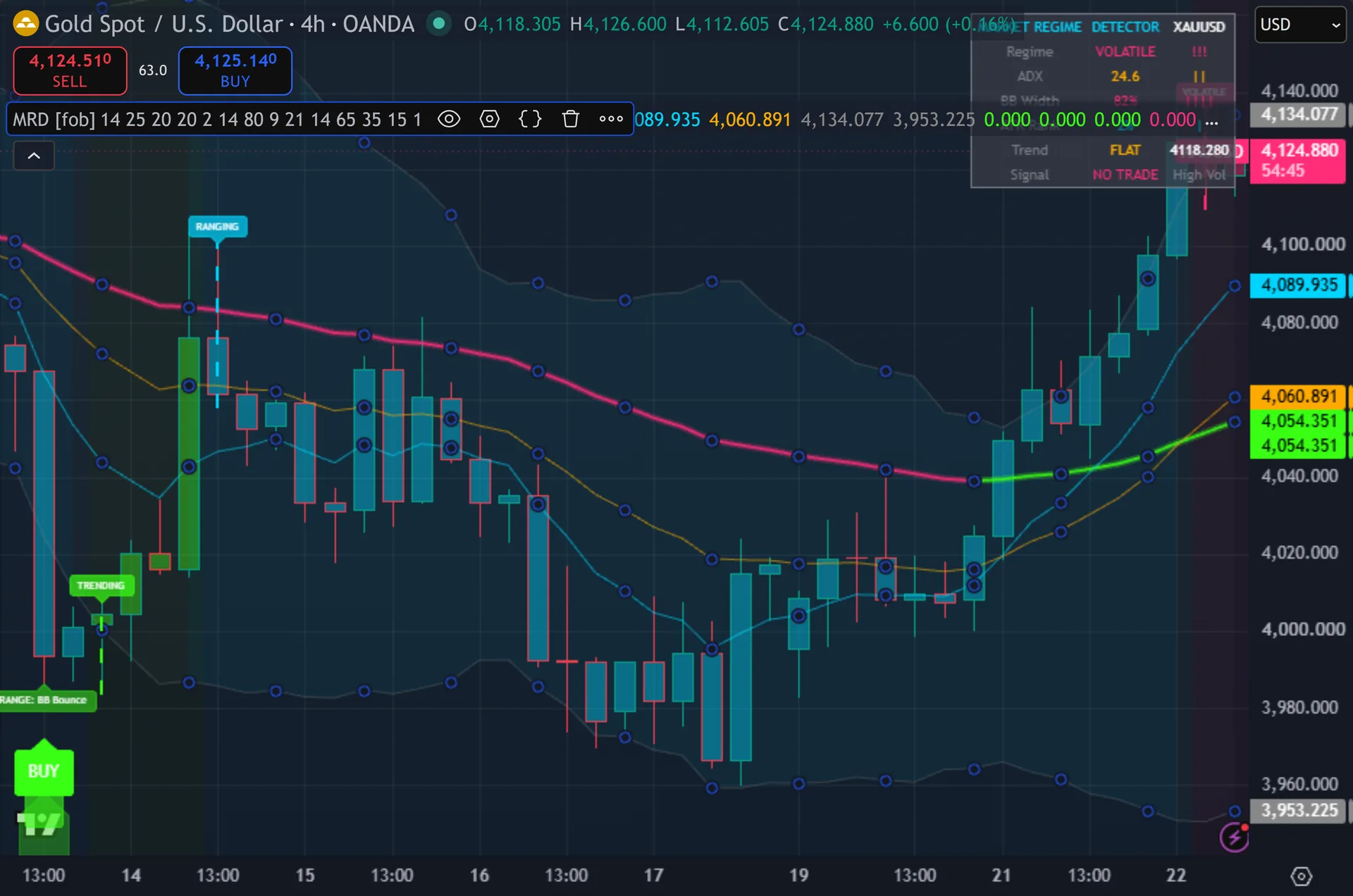Toggle MRD indicator visibility eye icon

(x=449, y=119)
